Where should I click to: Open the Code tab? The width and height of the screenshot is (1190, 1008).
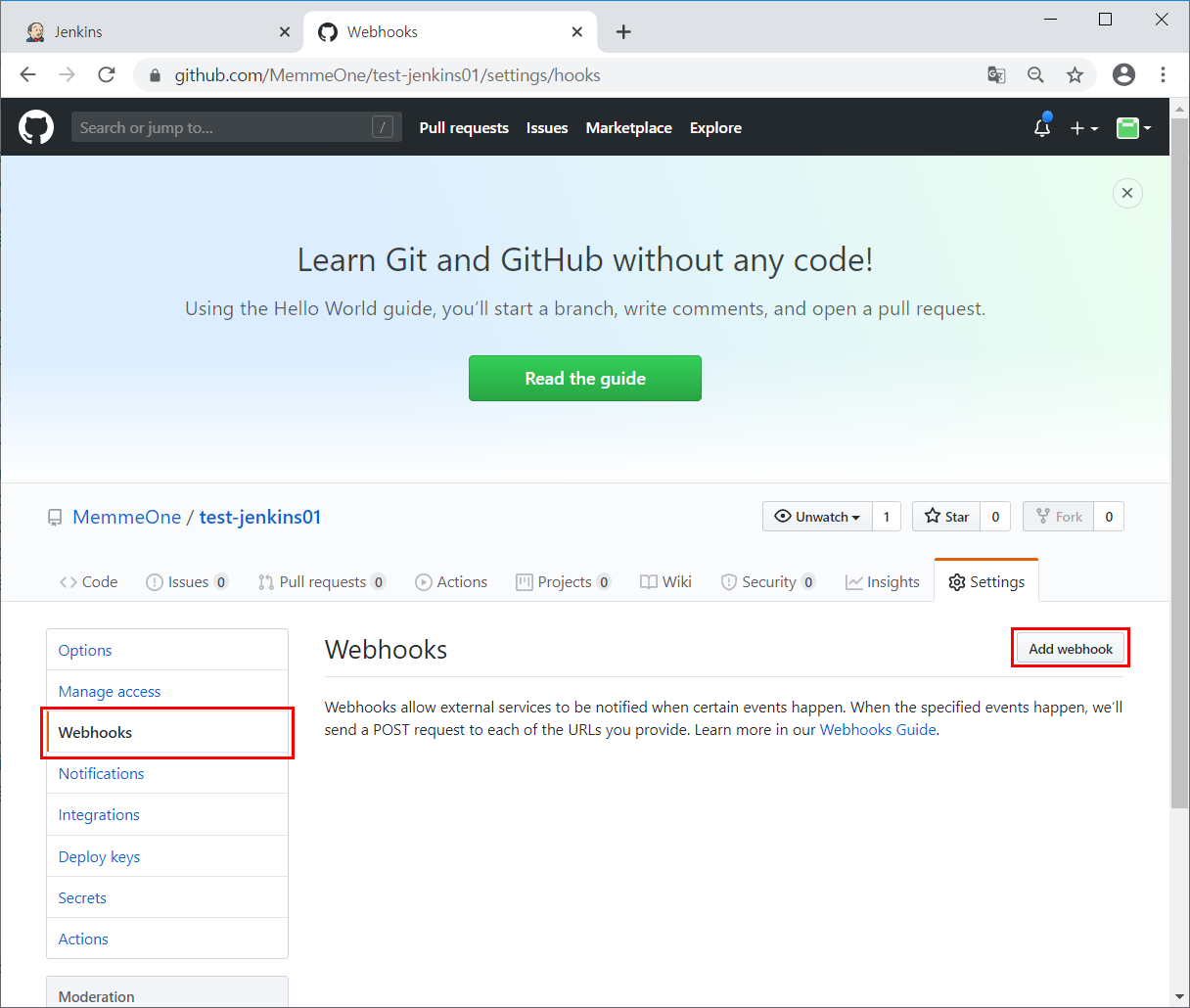click(x=88, y=581)
